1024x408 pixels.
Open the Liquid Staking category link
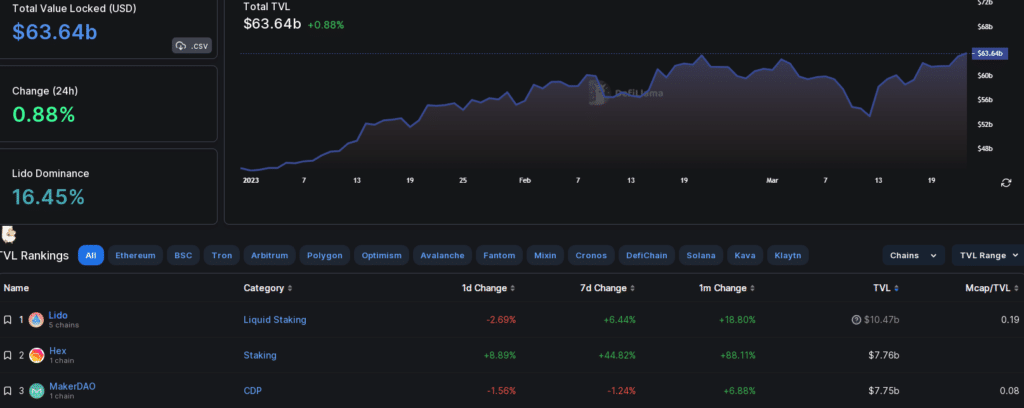pos(275,320)
